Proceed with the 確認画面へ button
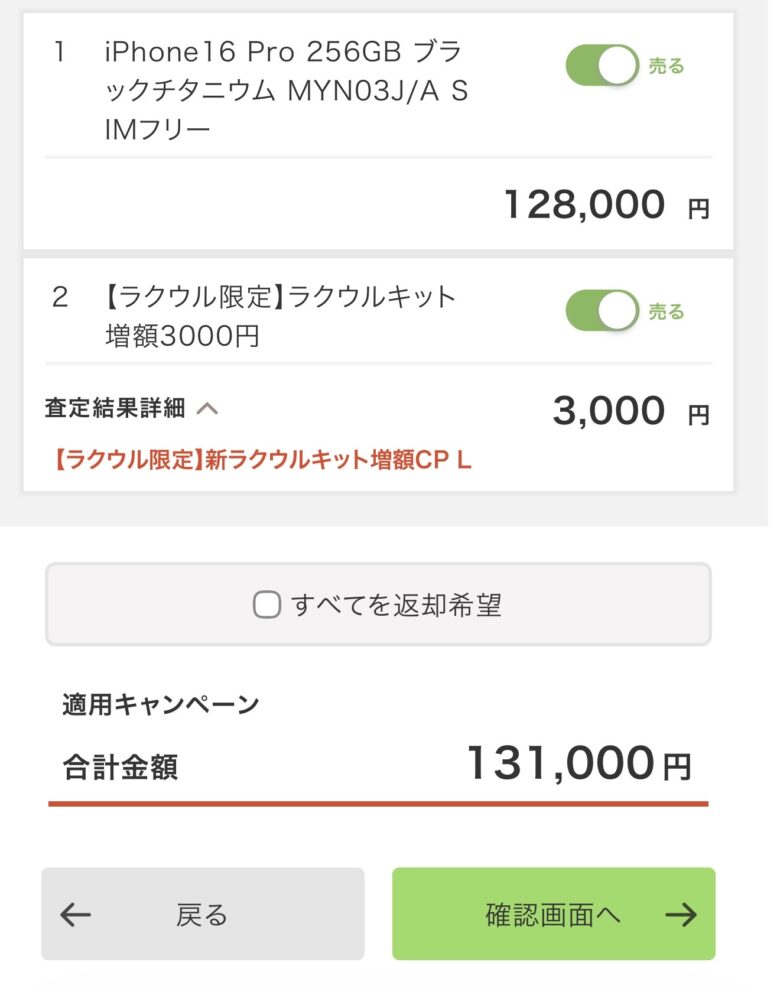This screenshot has width=780, height=988. (x=553, y=914)
